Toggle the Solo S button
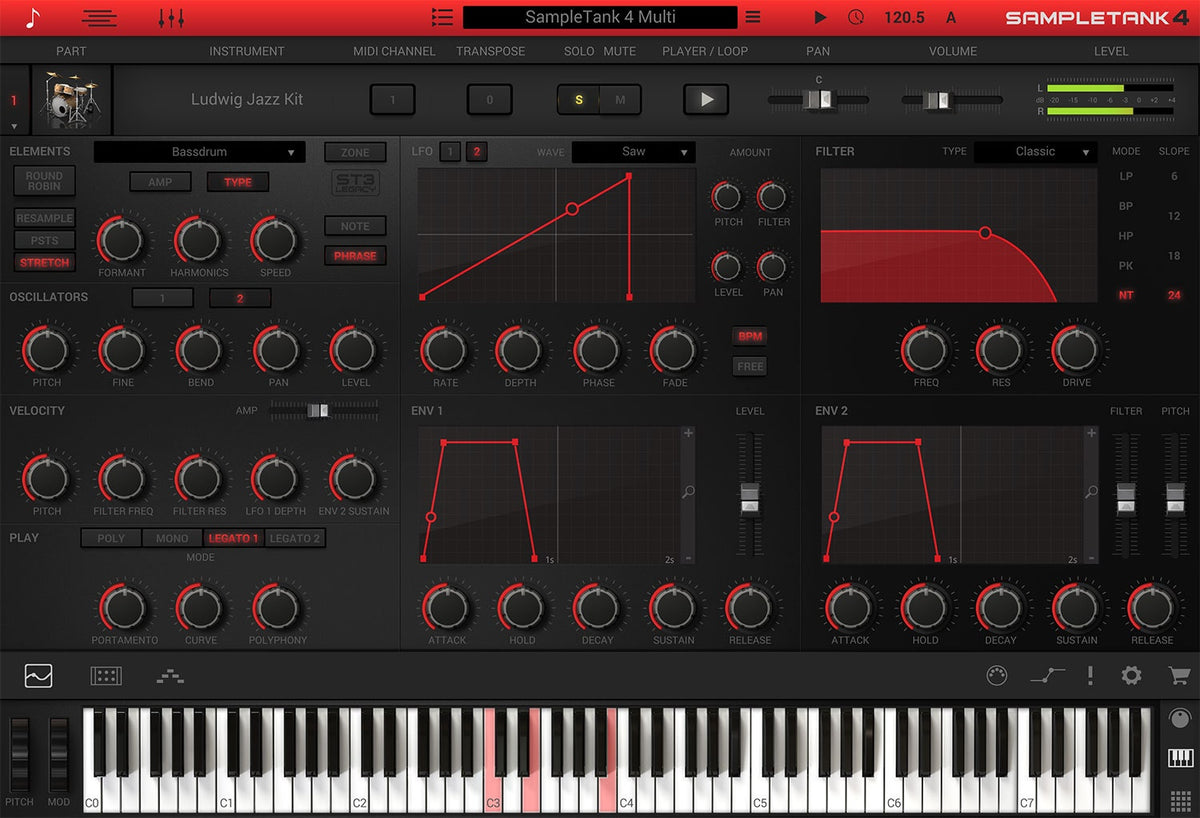The width and height of the screenshot is (1200, 818). tap(578, 99)
